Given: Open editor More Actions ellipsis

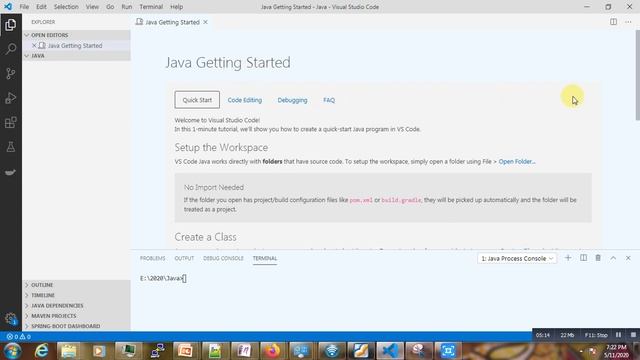Looking at the screenshot, I should click(x=628, y=22).
